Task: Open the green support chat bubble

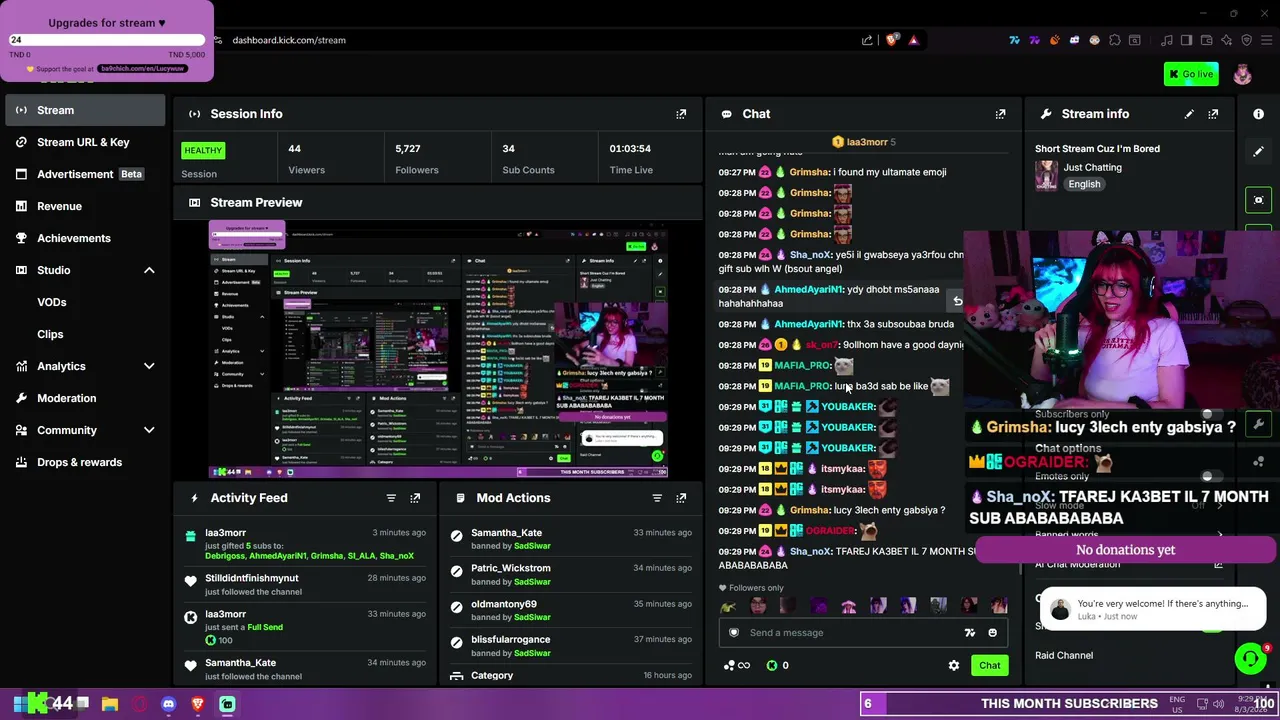Action: pyautogui.click(x=1250, y=658)
